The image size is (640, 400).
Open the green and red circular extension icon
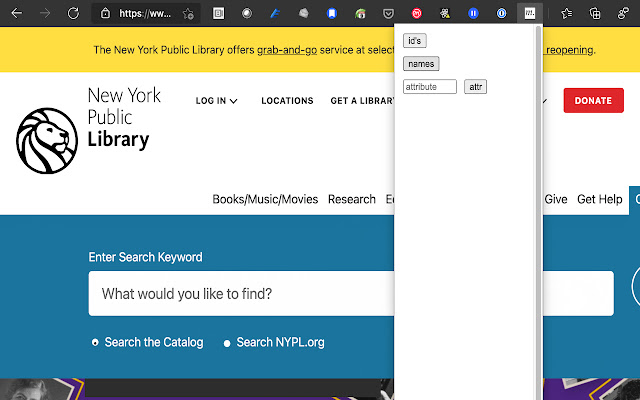pos(360,14)
